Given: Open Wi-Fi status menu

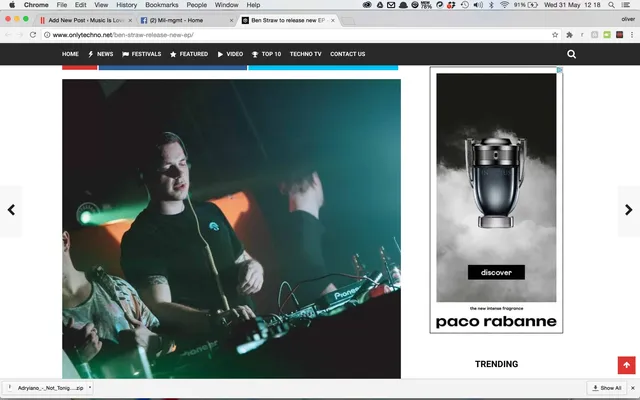Looking at the screenshot, I should (504, 5).
